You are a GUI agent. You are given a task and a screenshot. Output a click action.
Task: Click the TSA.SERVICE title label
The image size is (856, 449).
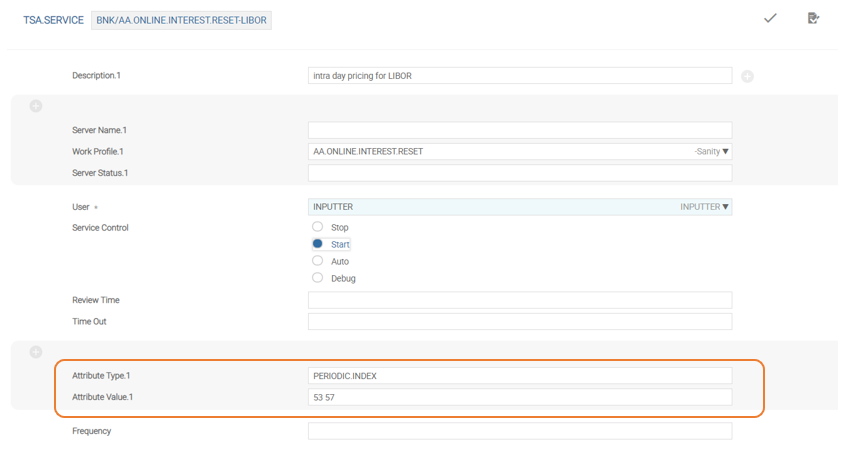point(52,20)
